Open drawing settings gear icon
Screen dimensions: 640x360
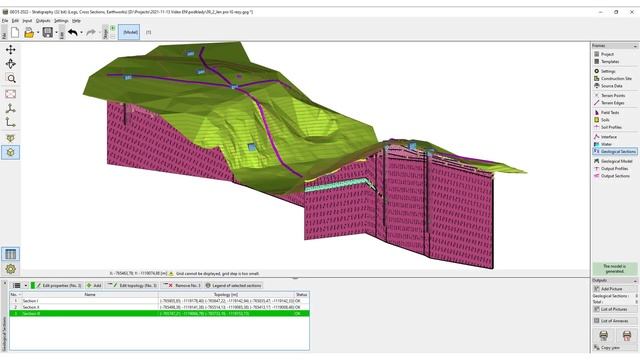(x=11, y=269)
